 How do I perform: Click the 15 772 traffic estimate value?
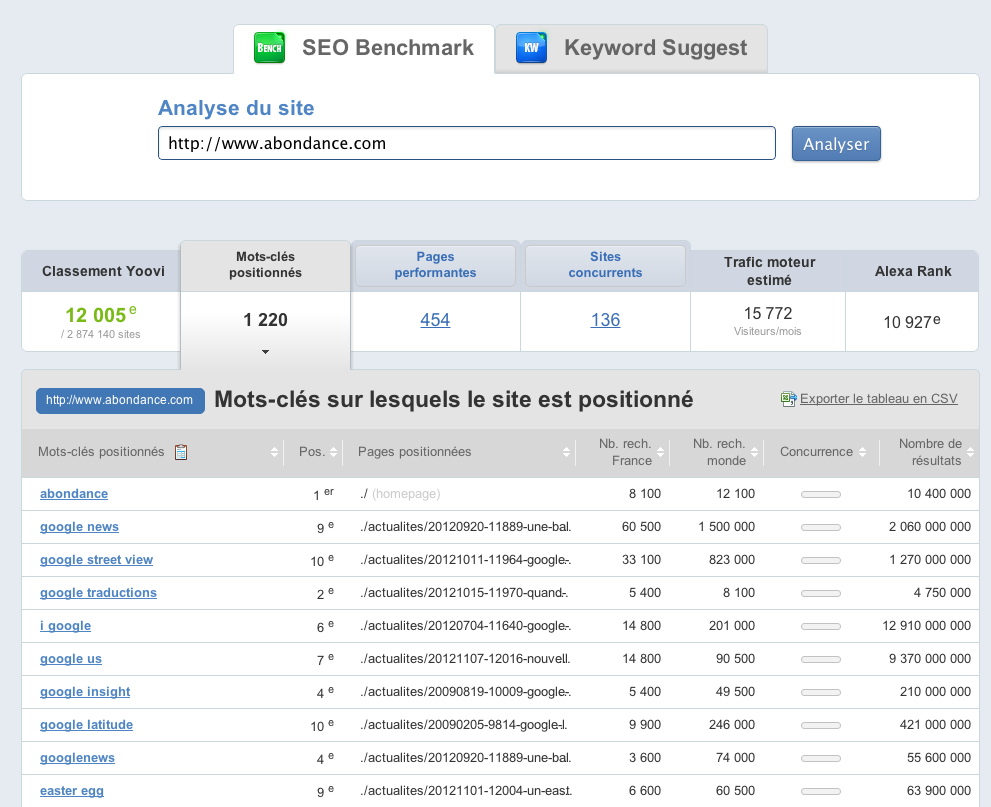[x=768, y=313]
